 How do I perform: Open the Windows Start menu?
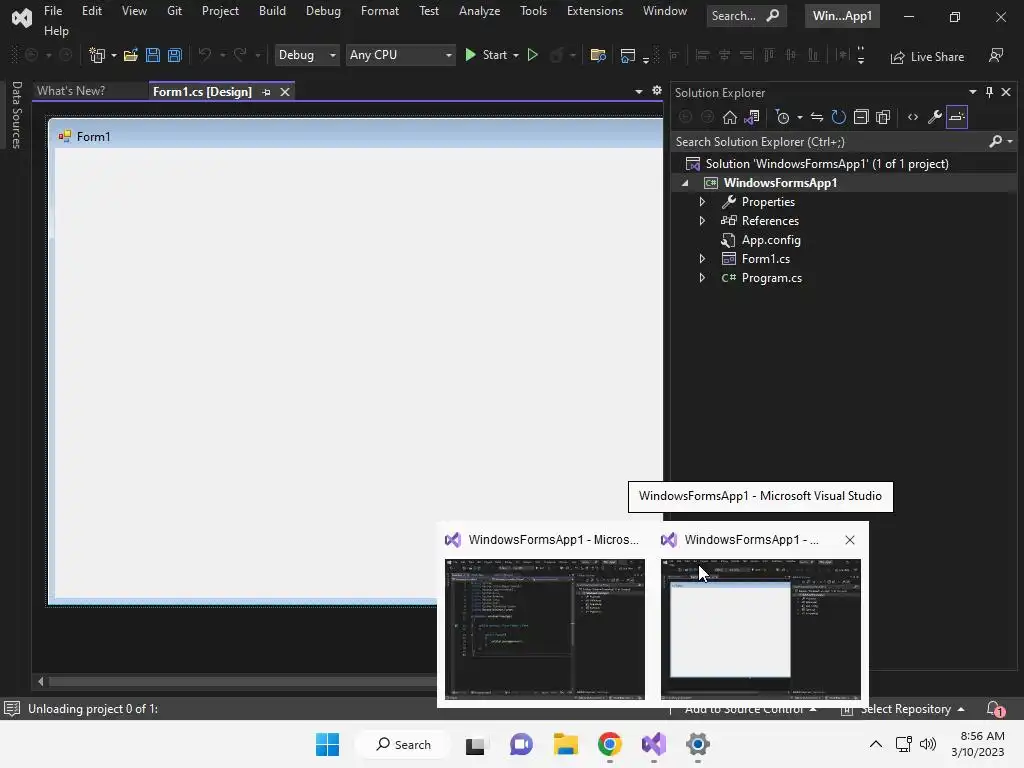(327, 744)
